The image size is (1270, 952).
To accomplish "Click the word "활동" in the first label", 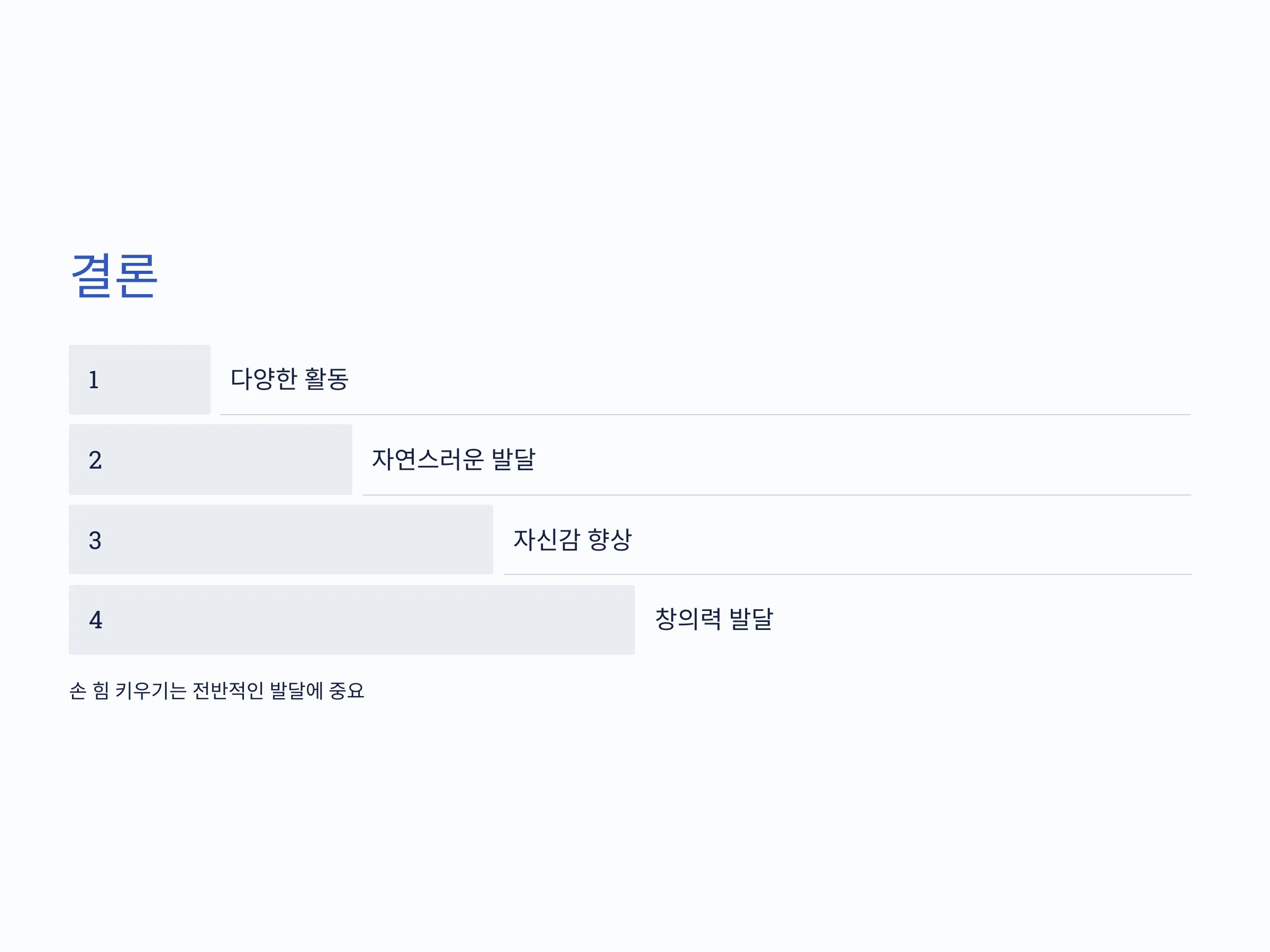I will (x=326, y=379).
